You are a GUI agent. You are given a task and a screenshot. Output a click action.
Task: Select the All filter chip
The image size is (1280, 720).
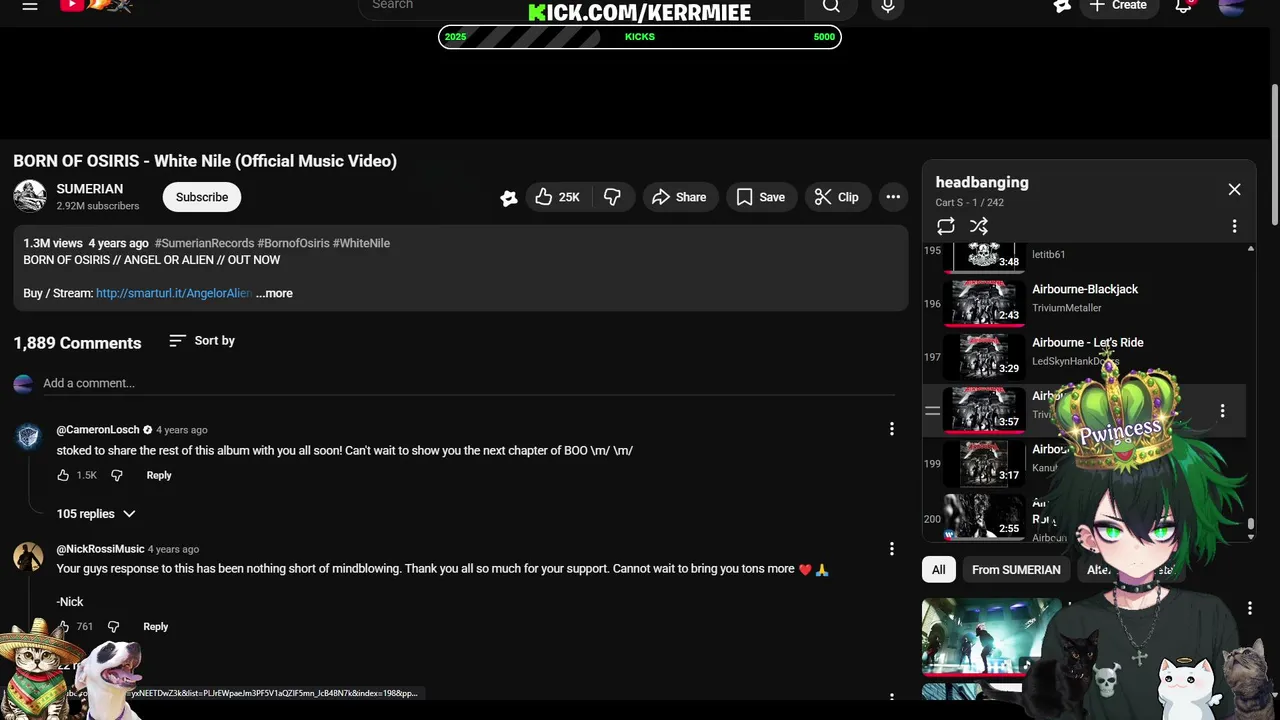[x=938, y=570]
